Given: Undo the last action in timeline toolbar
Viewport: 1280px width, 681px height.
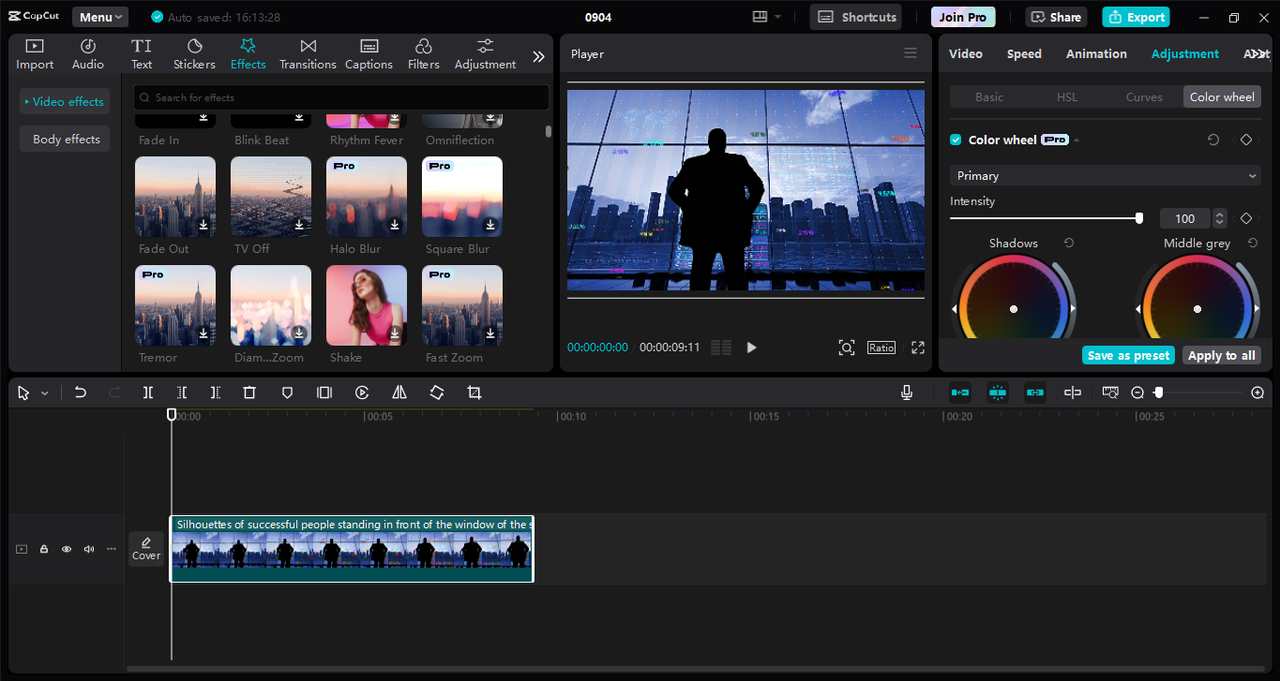Looking at the screenshot, I should point(81,393).
